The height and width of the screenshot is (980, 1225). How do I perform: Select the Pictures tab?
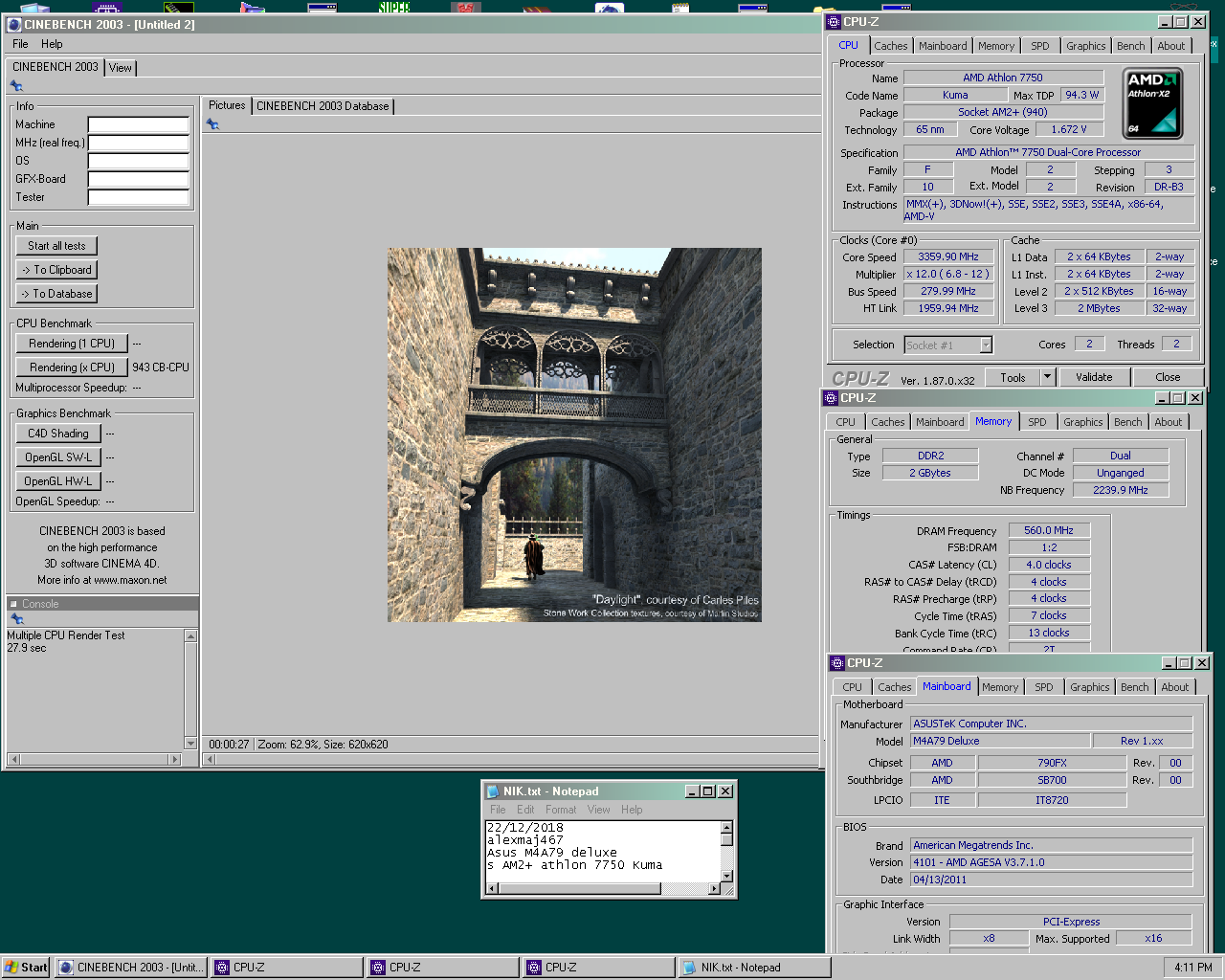(x=227, y=105)
